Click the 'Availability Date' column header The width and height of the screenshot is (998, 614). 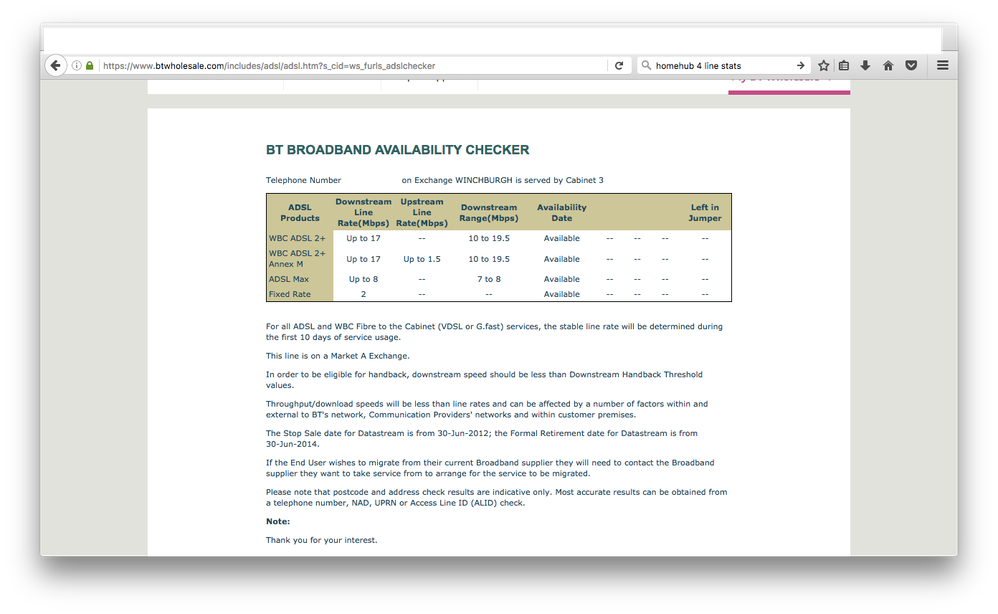point(561,213)
